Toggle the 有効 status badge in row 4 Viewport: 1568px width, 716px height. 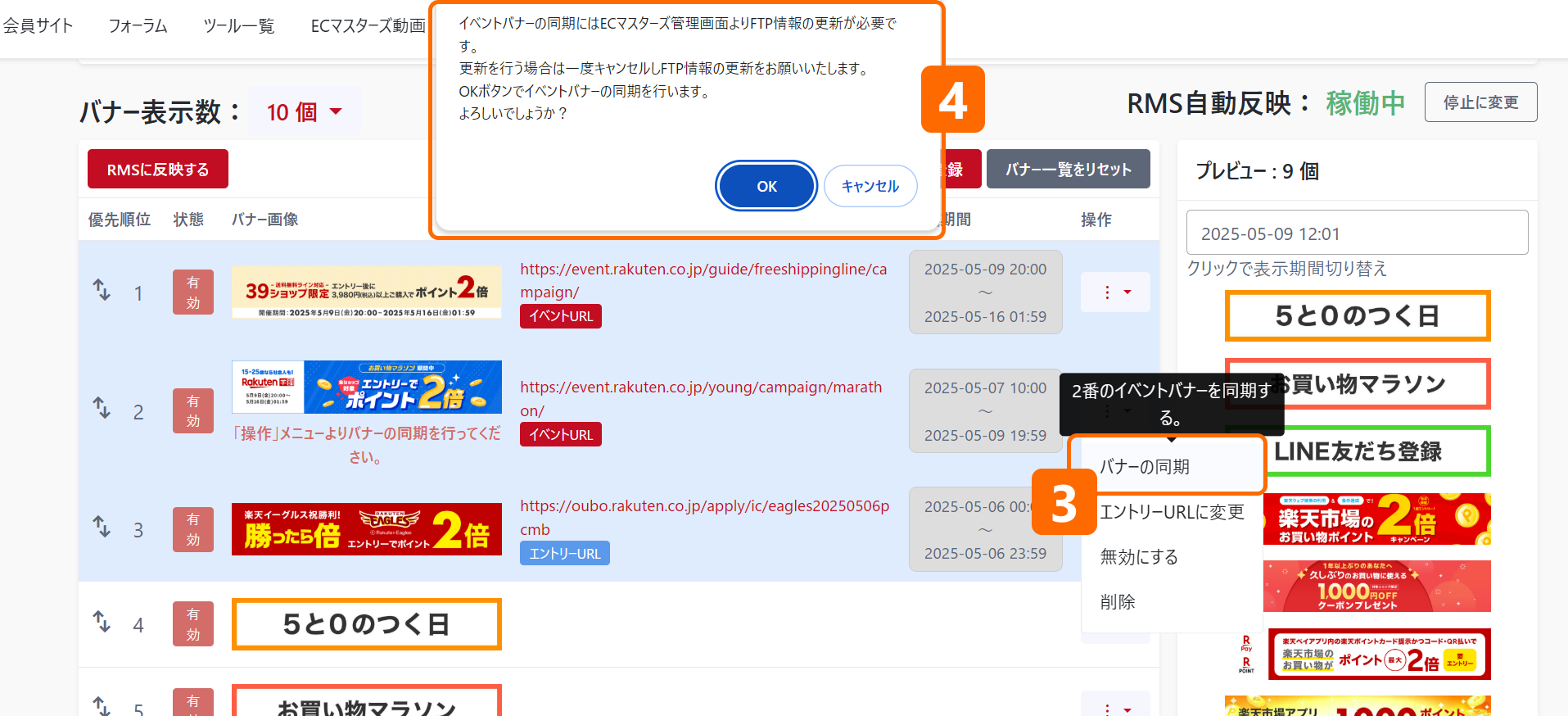(193, 624)
